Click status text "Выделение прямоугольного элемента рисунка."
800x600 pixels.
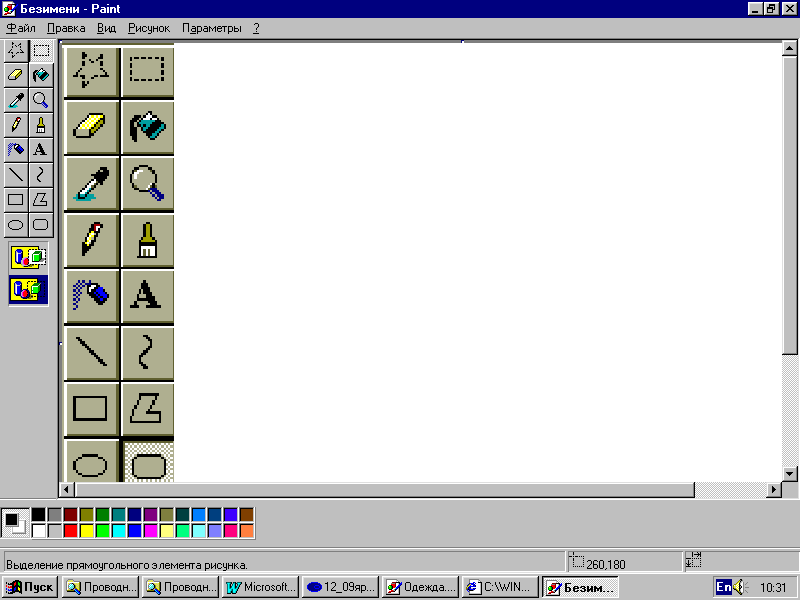[x=127, y=565]
